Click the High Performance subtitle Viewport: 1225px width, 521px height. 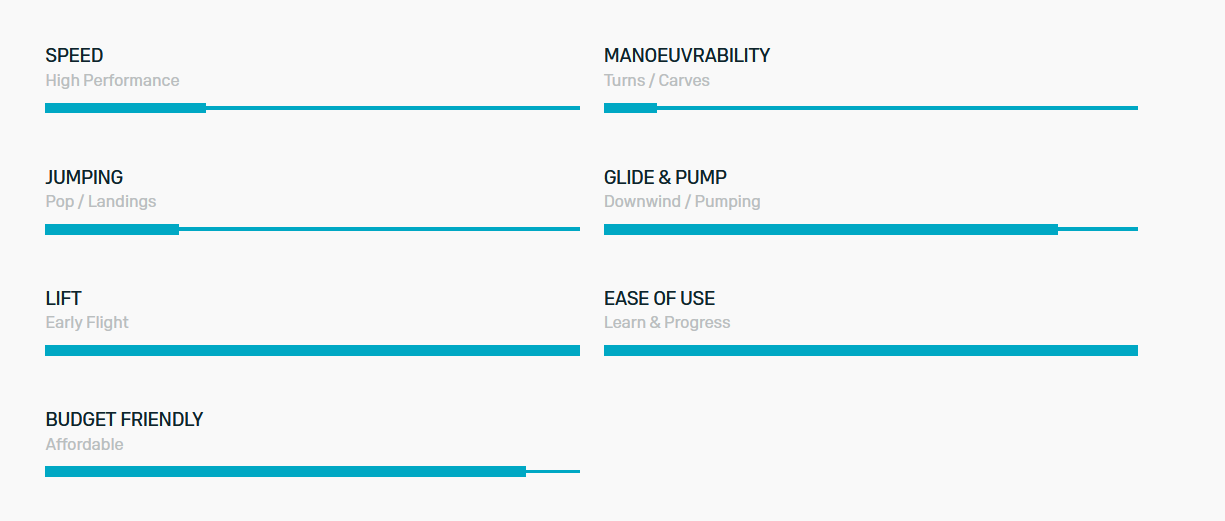(112, 81)
